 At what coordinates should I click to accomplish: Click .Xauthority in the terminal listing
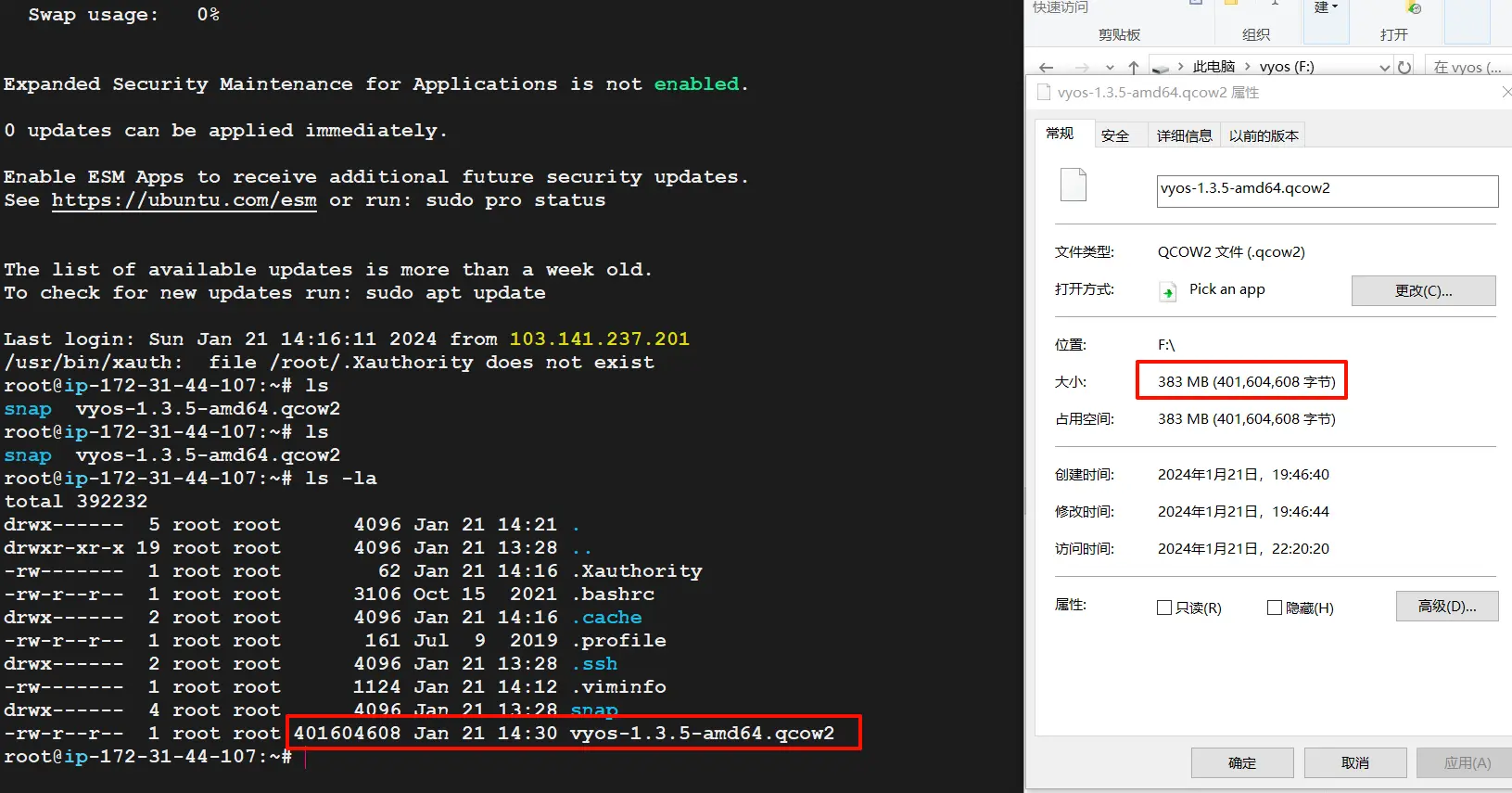pos(637,571)
